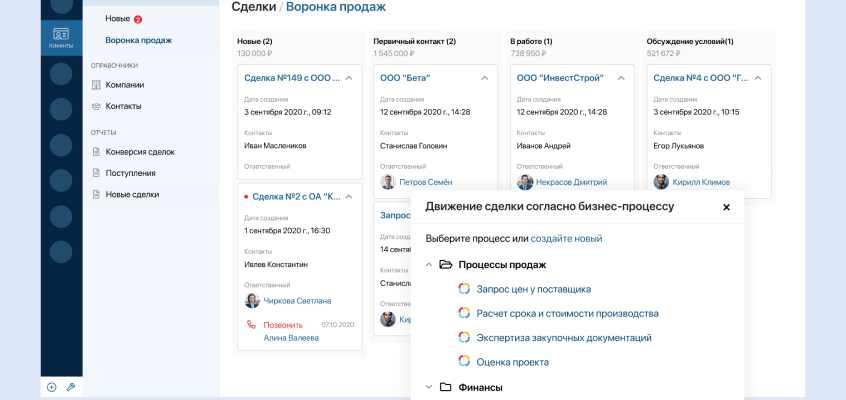This screenshot has width=846, height=400.
Task: Collapse the Процессы продаж folder
Action: pos(429,265)
